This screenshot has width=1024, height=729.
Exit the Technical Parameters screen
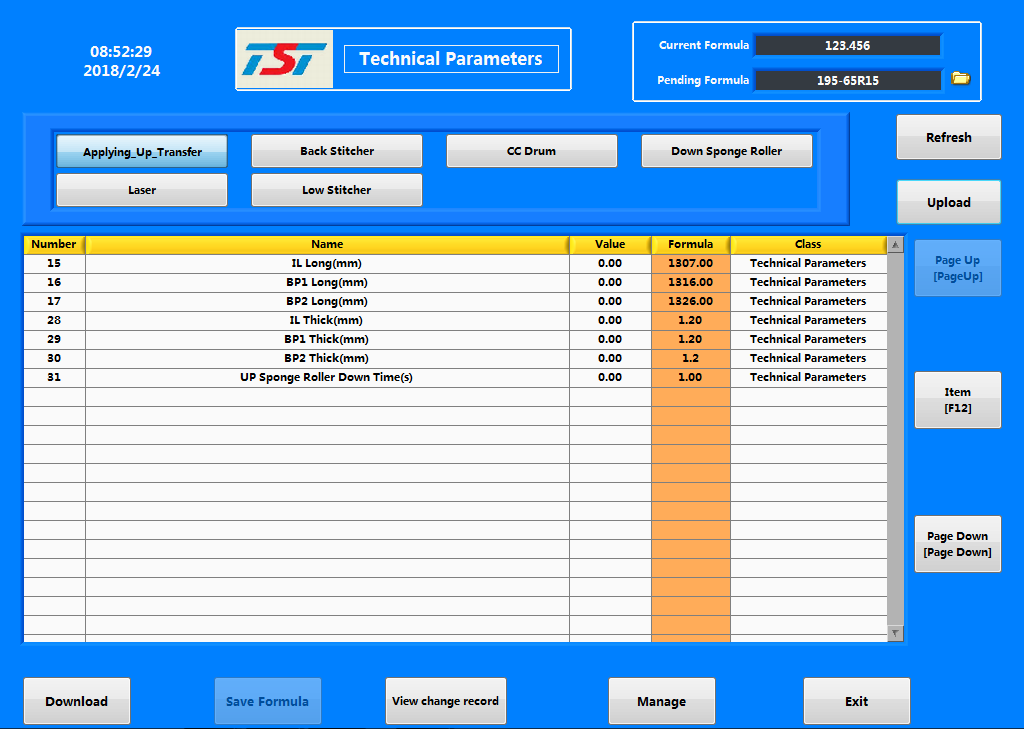tap(856, 701)
